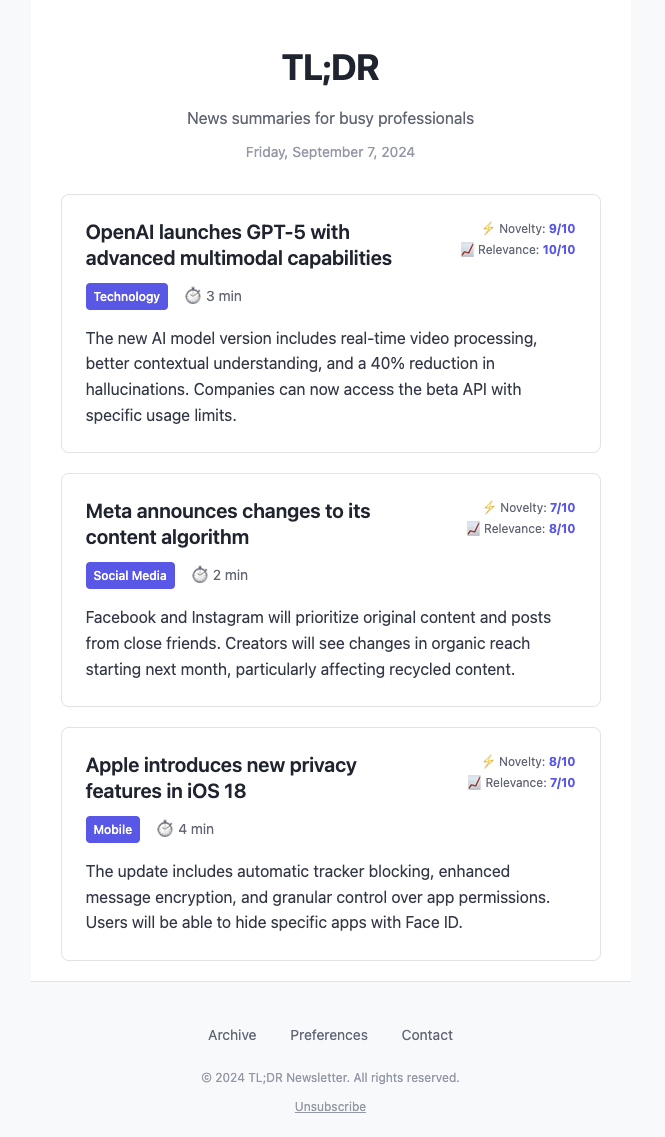Open the Preferences page
Screen dimensions: 665x1137
click(329, 1035)
